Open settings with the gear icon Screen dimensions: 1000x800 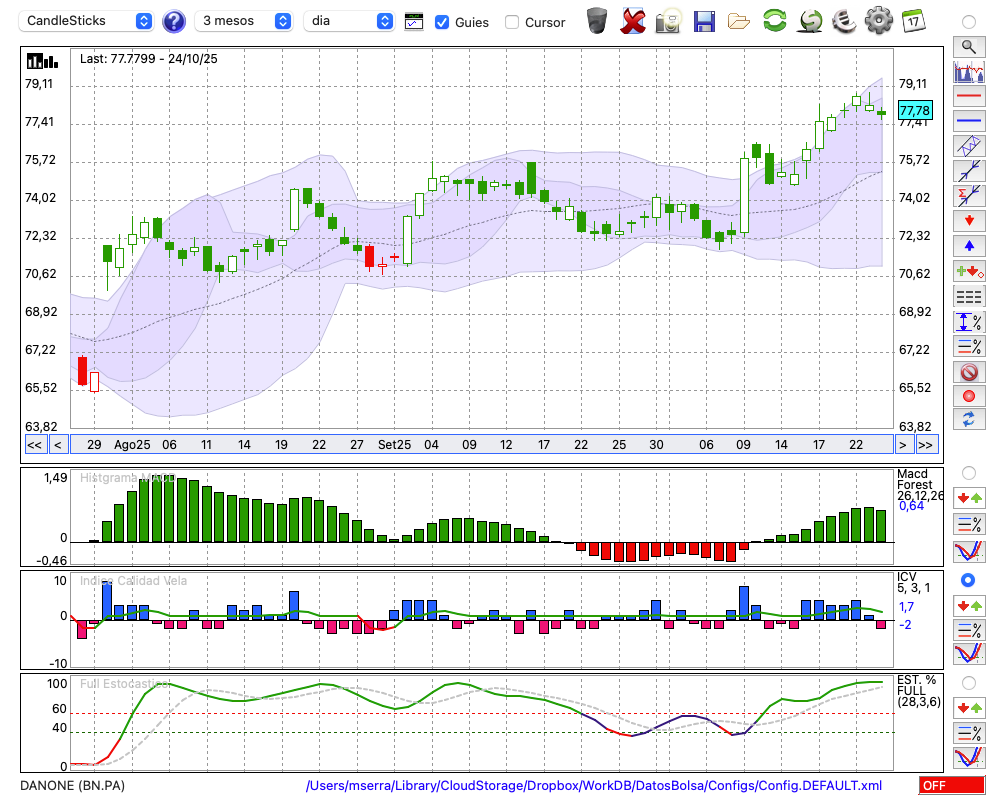coord(878,20)
